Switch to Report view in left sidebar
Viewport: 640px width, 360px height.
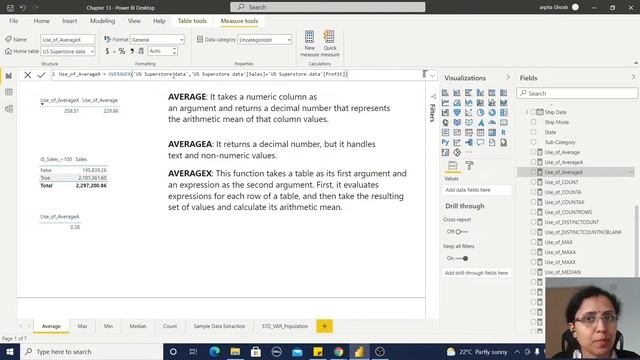(9, 76)
